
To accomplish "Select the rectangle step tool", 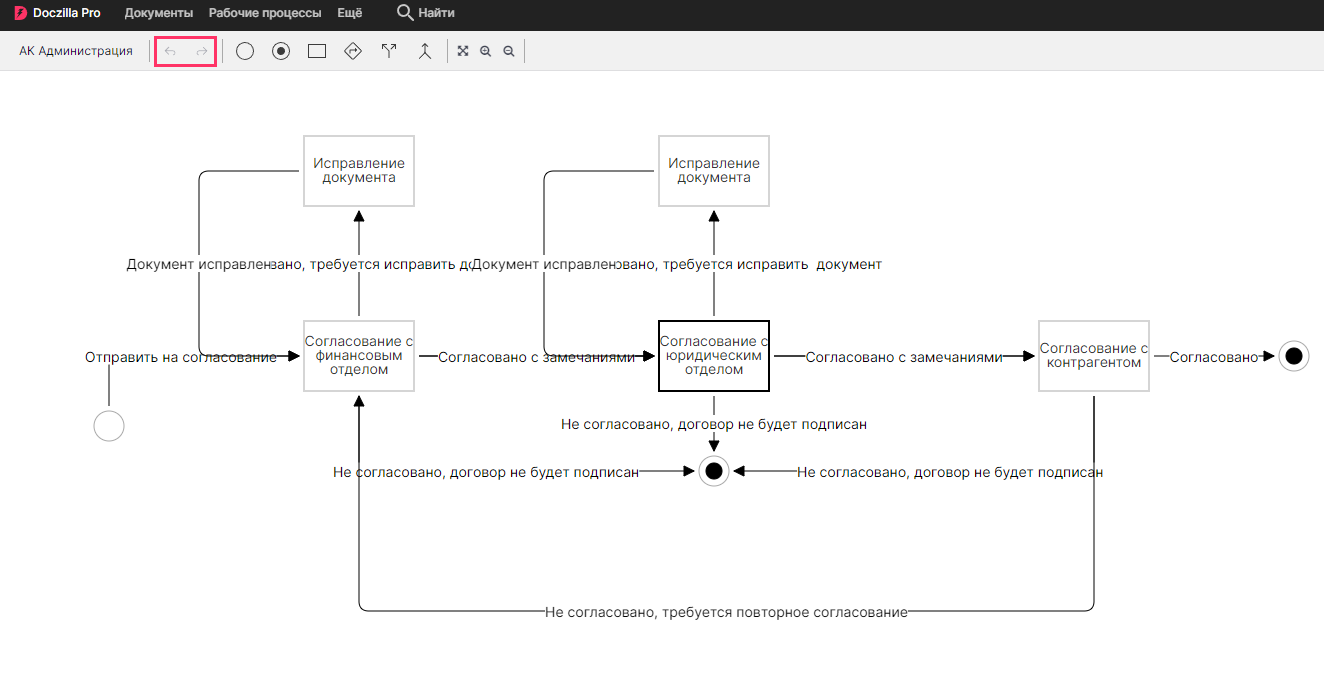I will click(x=317, y=51).
